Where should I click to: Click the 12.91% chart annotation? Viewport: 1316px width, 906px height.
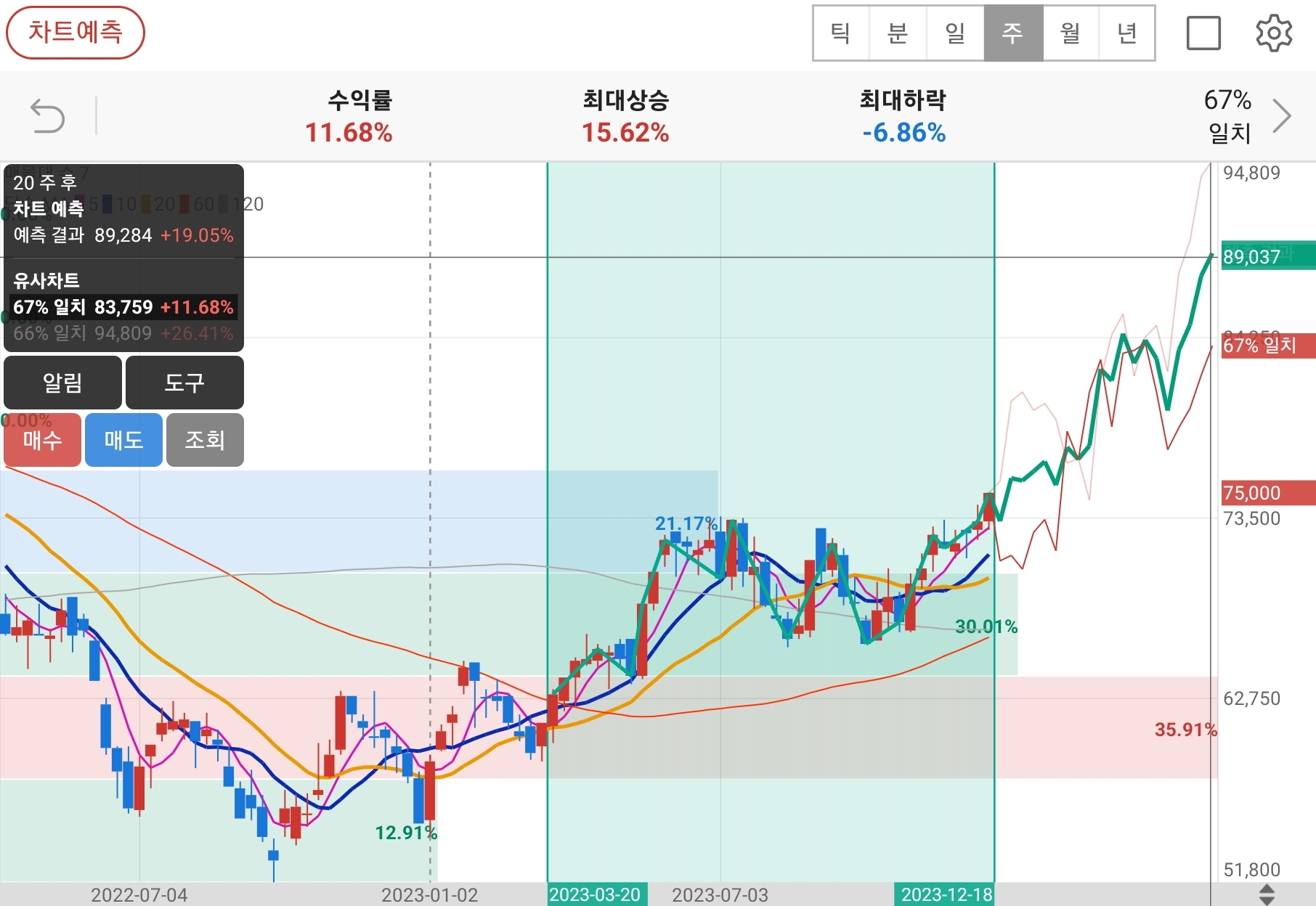(x=406, y=833)
